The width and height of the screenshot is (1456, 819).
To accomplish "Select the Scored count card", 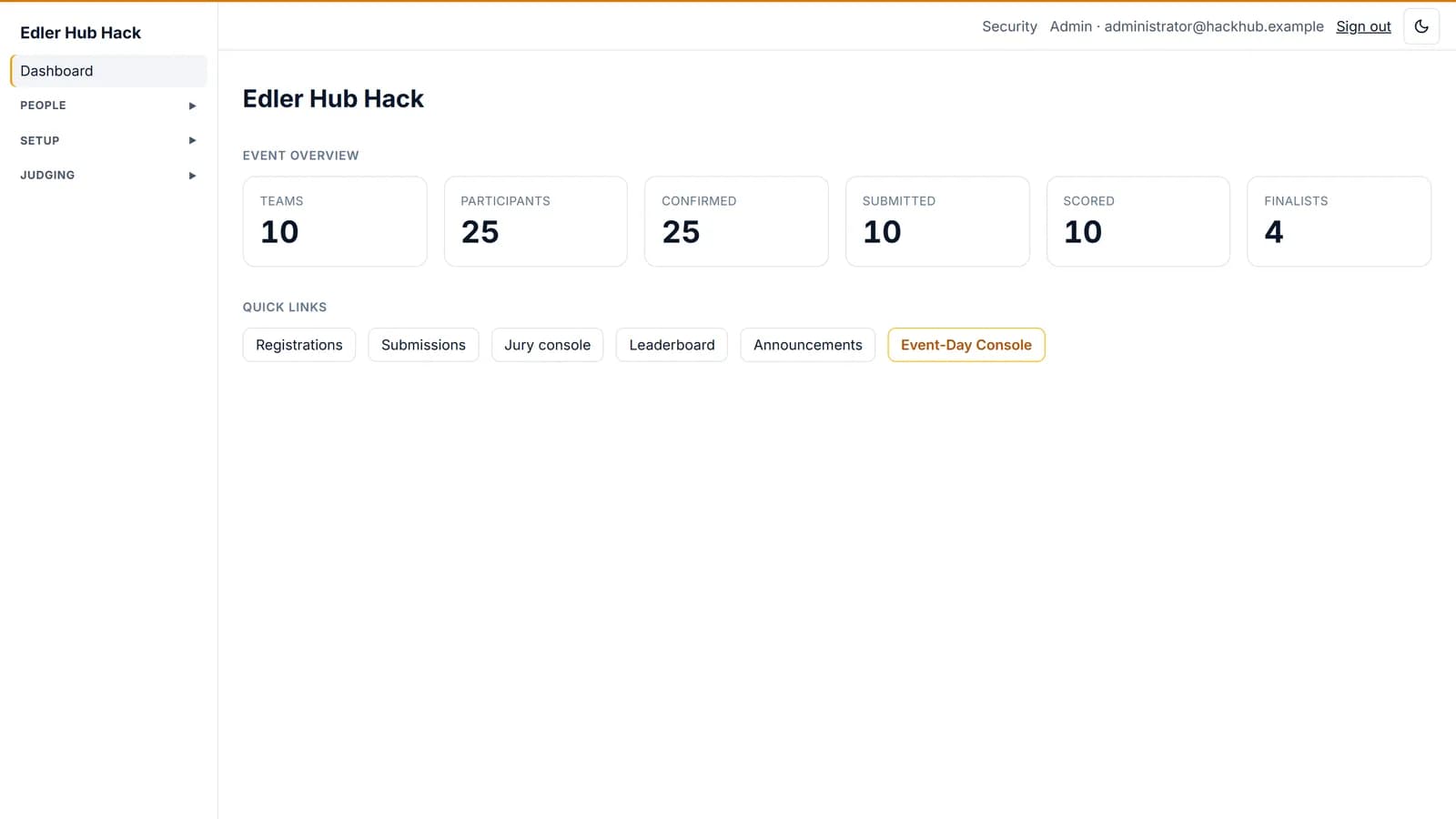I will coord(1138,221).
